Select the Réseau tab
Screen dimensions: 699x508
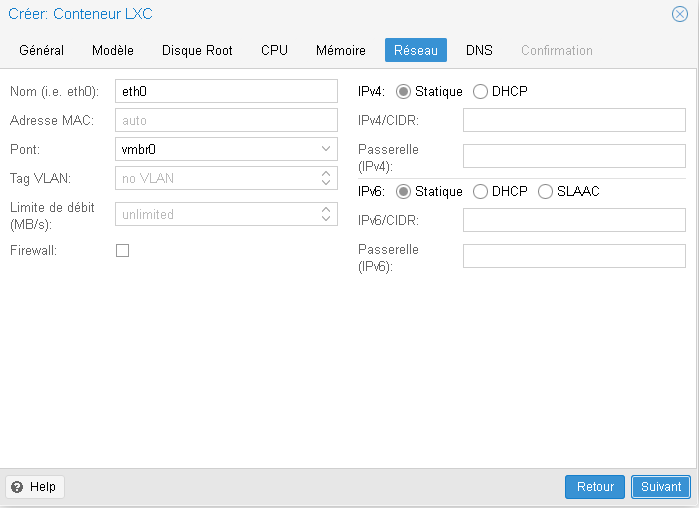click(416, 50)
